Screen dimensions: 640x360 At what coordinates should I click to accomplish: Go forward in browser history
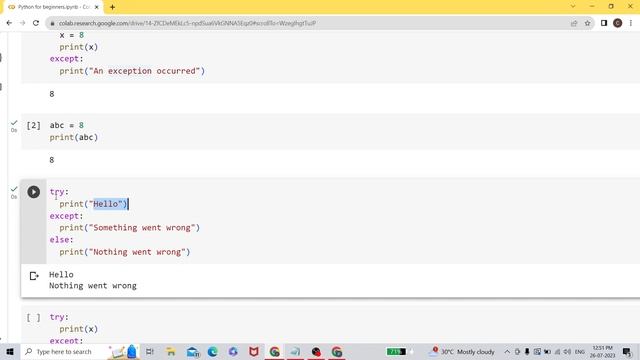pos(22,23)
